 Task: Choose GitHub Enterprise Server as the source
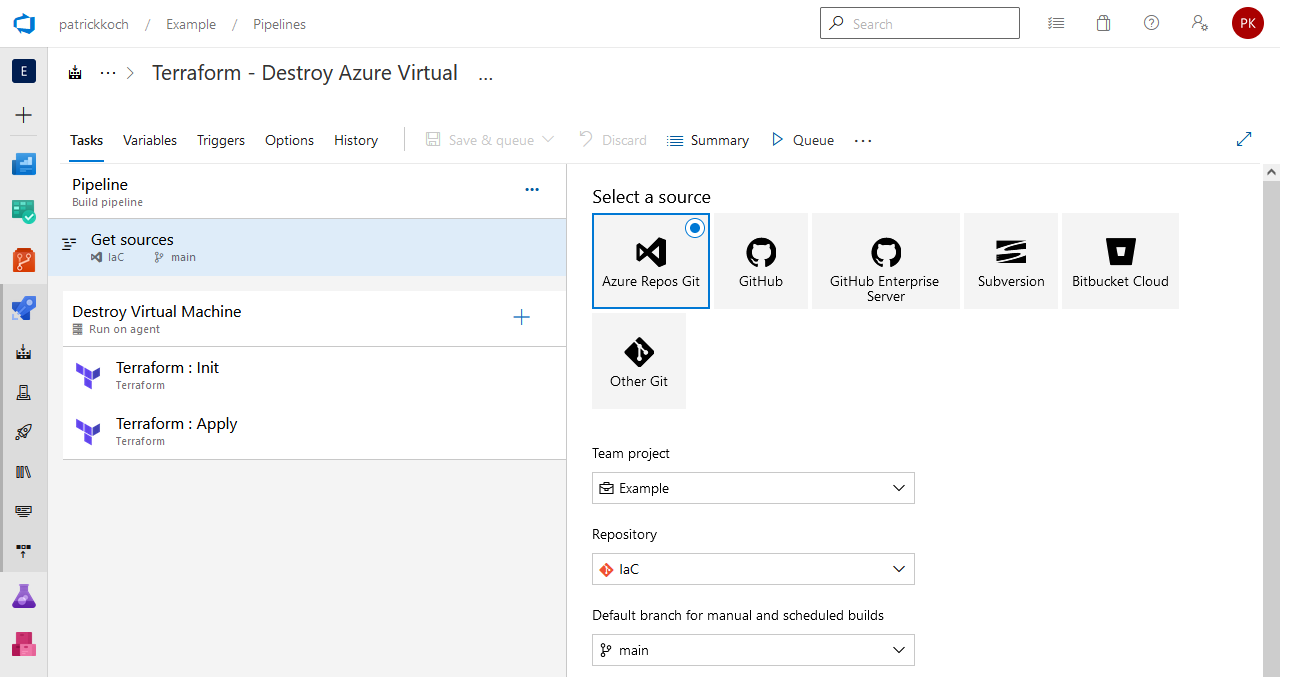[x=886, y=260]
